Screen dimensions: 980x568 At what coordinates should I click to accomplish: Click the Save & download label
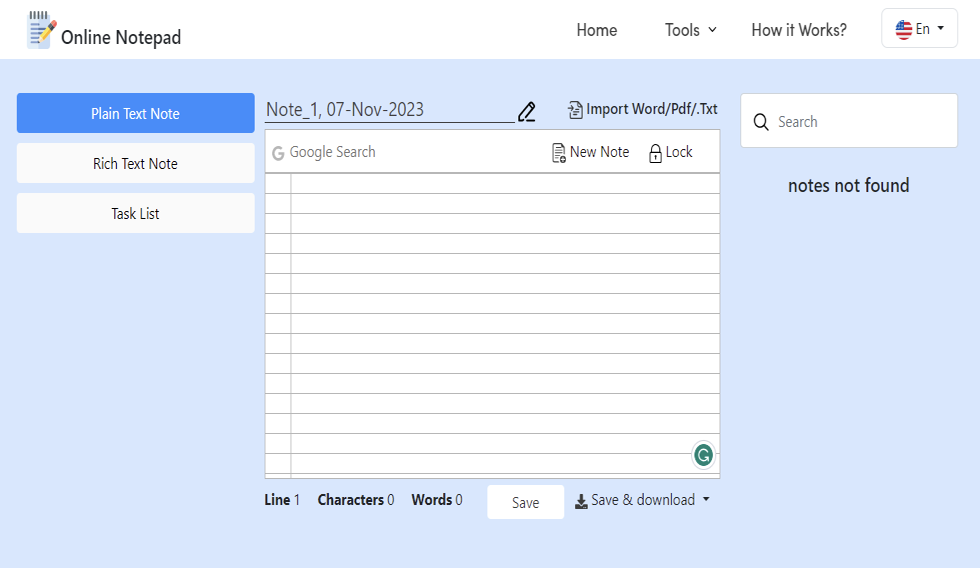point(643,500)
